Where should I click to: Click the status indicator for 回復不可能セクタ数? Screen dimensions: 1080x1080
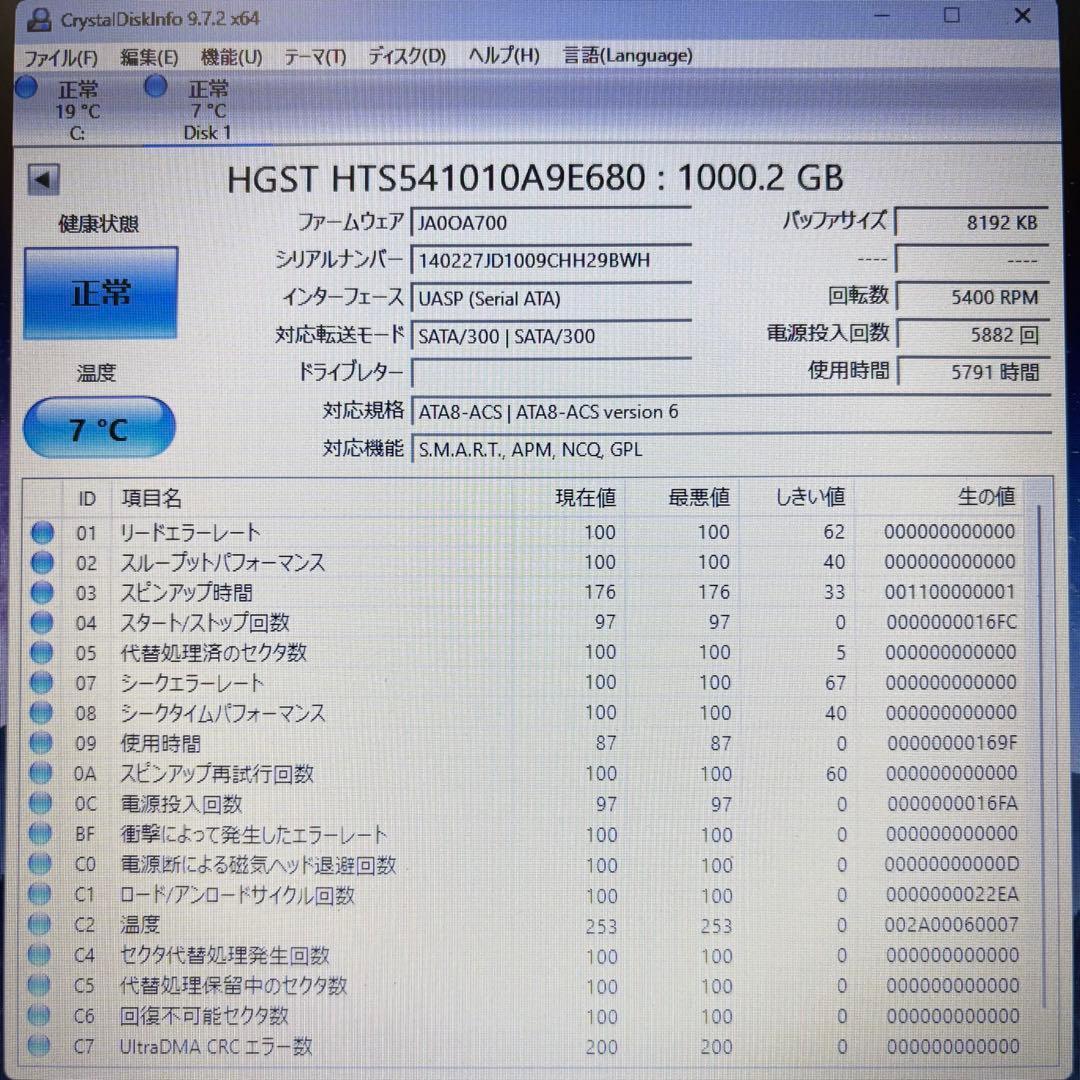[x=42, y=1016]
